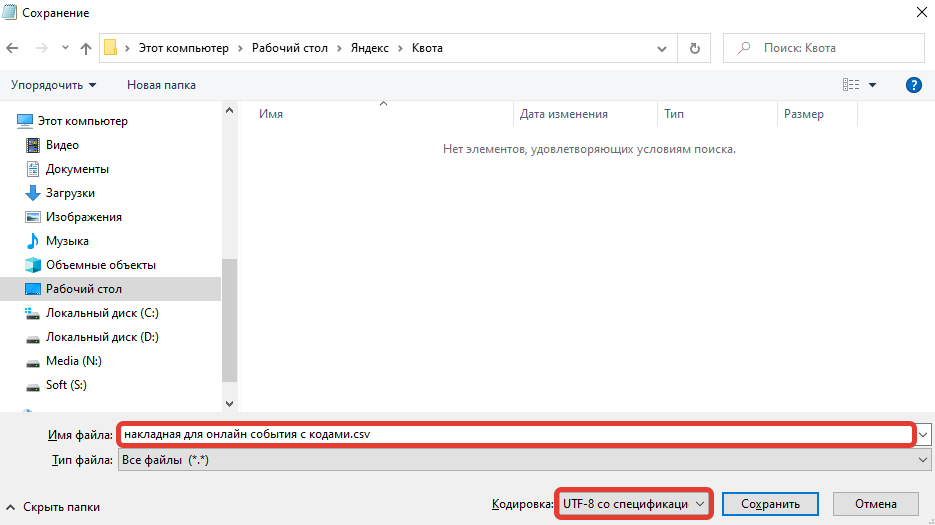The height and width of the screenshot is (525, 935).
Task: Click the Имя файла text field
Action: coord(515,434)
